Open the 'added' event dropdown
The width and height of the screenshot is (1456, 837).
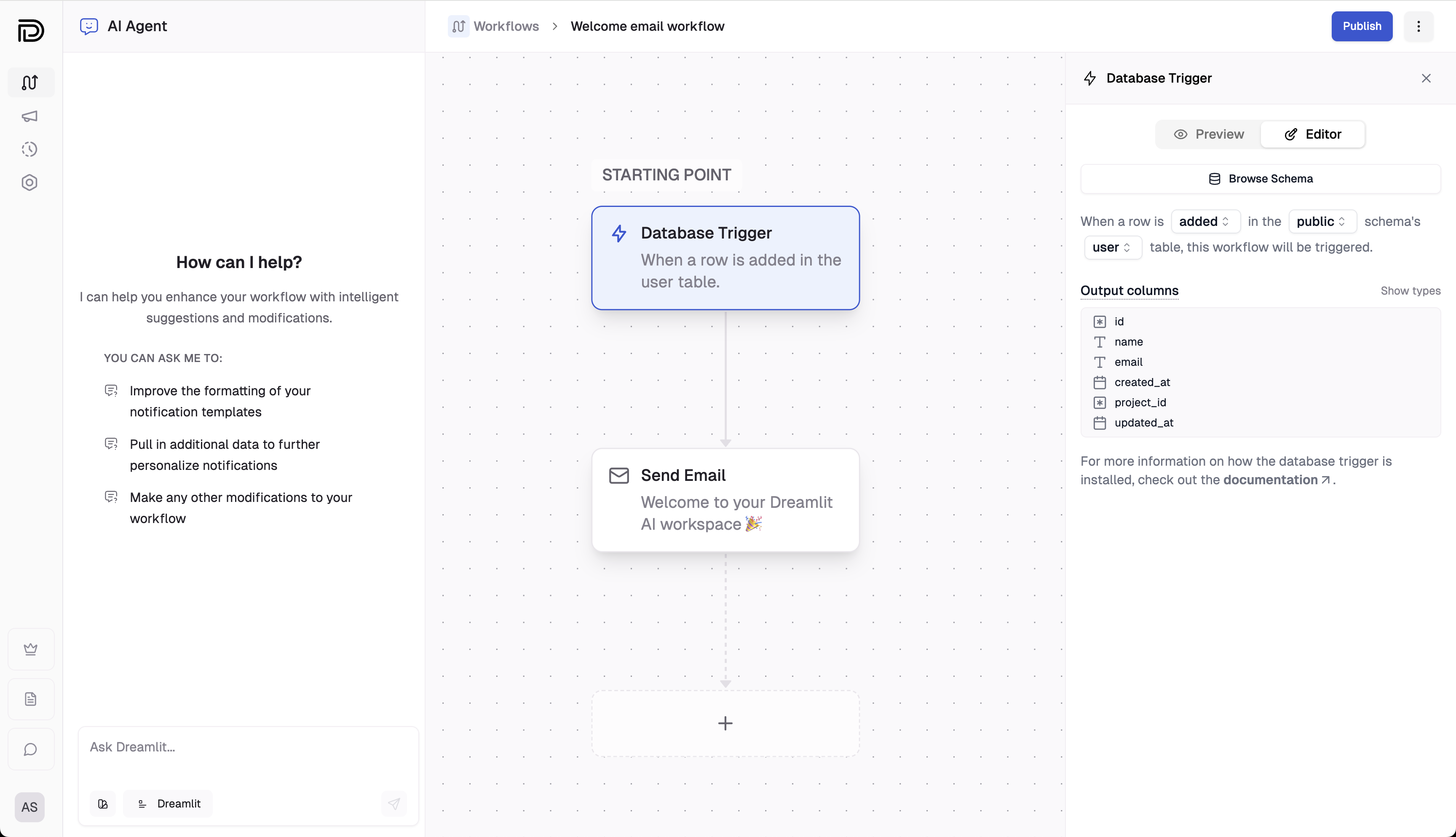(x=1205, y=221)
